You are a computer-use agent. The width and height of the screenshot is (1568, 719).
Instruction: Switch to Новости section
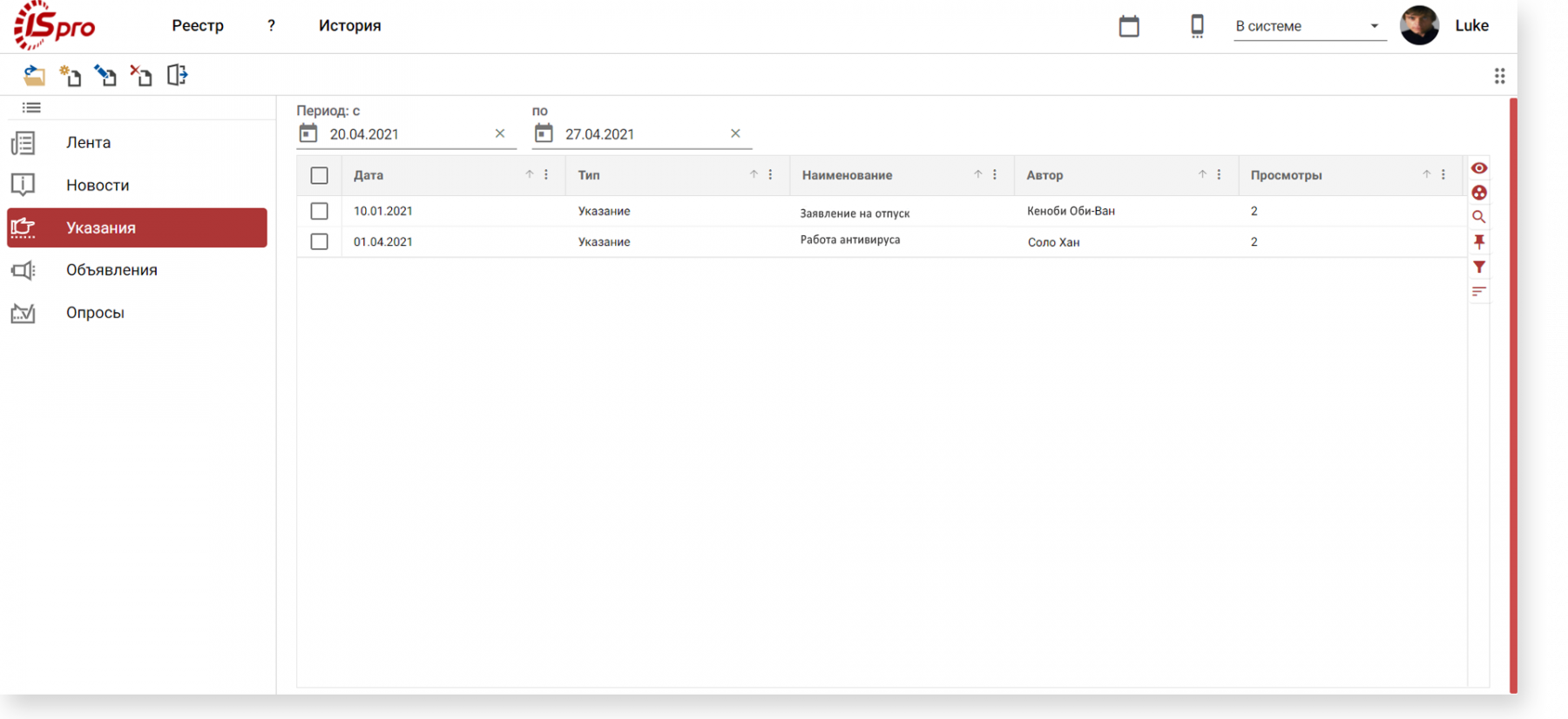tap(137, 185)
